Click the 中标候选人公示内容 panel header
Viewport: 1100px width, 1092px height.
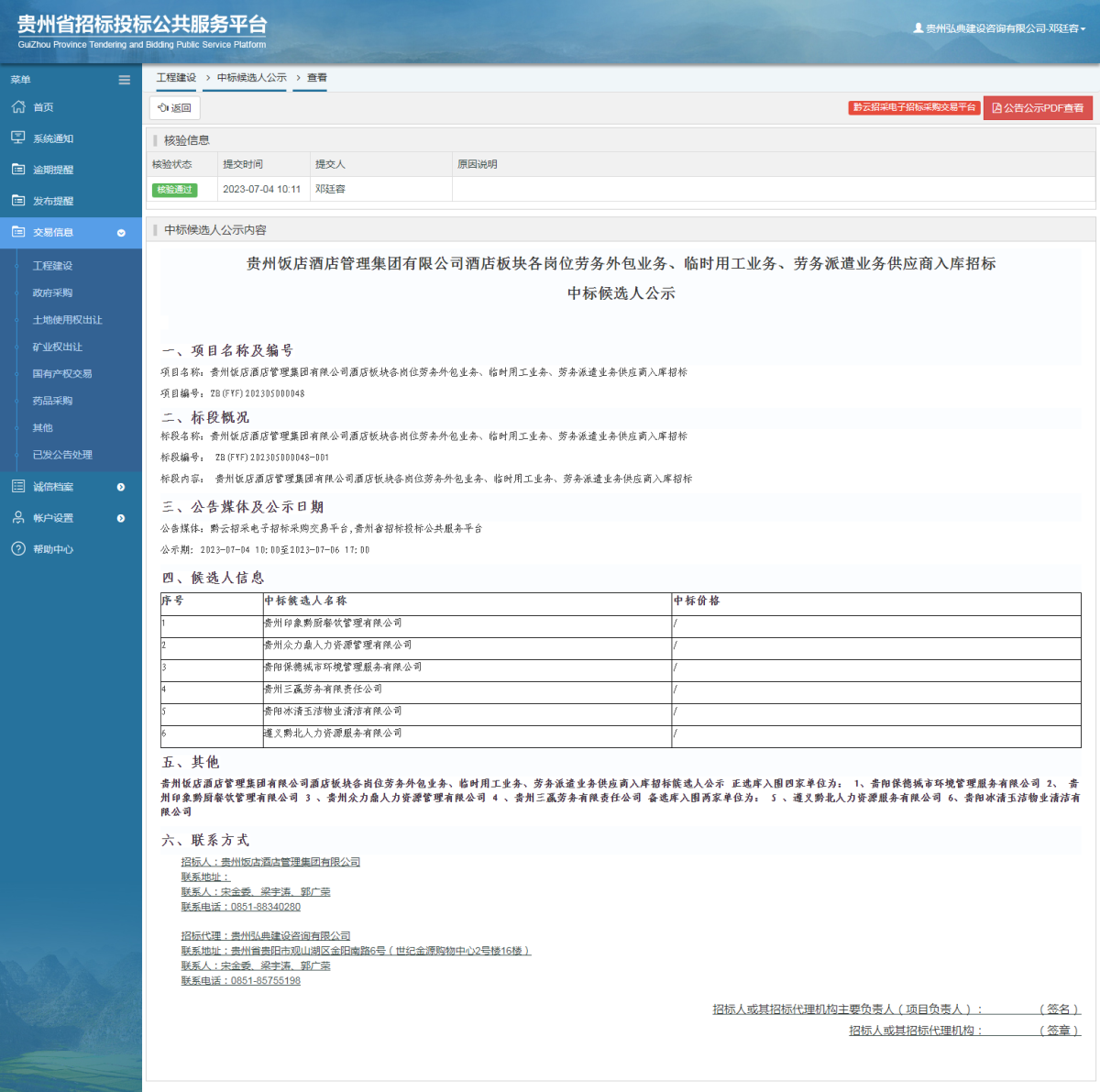[621, 229]
